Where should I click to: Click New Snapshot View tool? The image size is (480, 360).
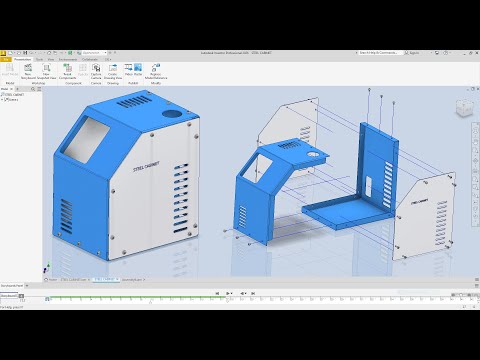(x=46, y=71)
